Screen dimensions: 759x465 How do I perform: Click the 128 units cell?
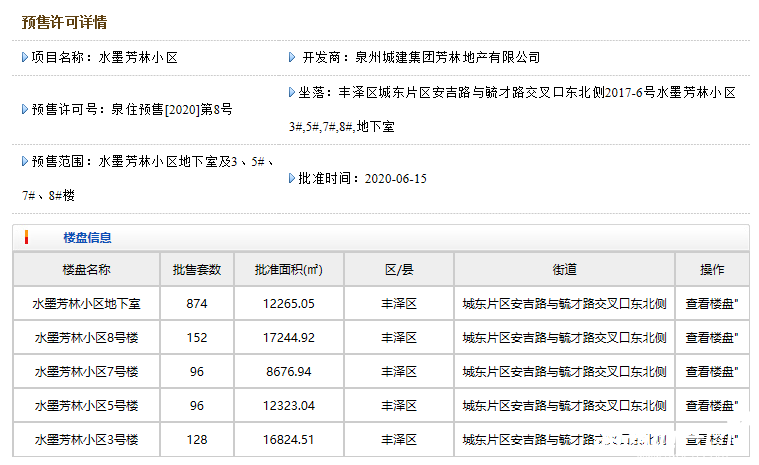[x=197, y=439]
